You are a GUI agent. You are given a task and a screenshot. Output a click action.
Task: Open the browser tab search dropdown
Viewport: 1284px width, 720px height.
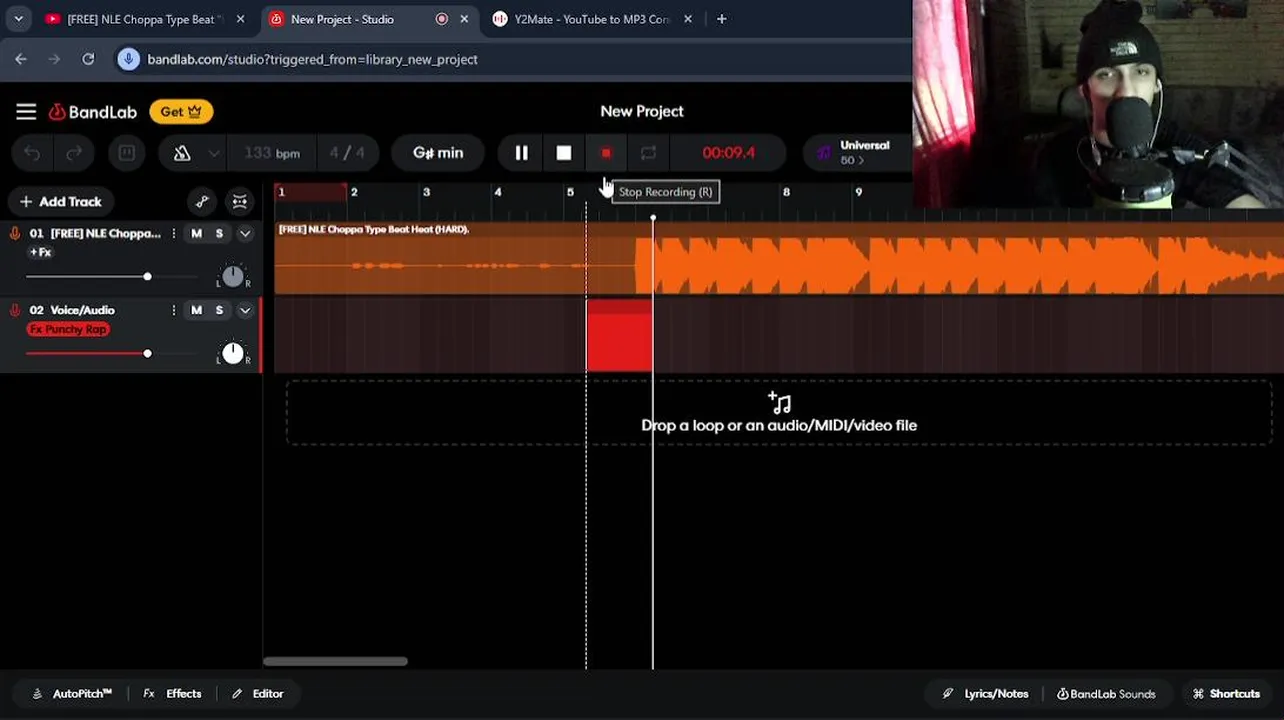point(18,19)
